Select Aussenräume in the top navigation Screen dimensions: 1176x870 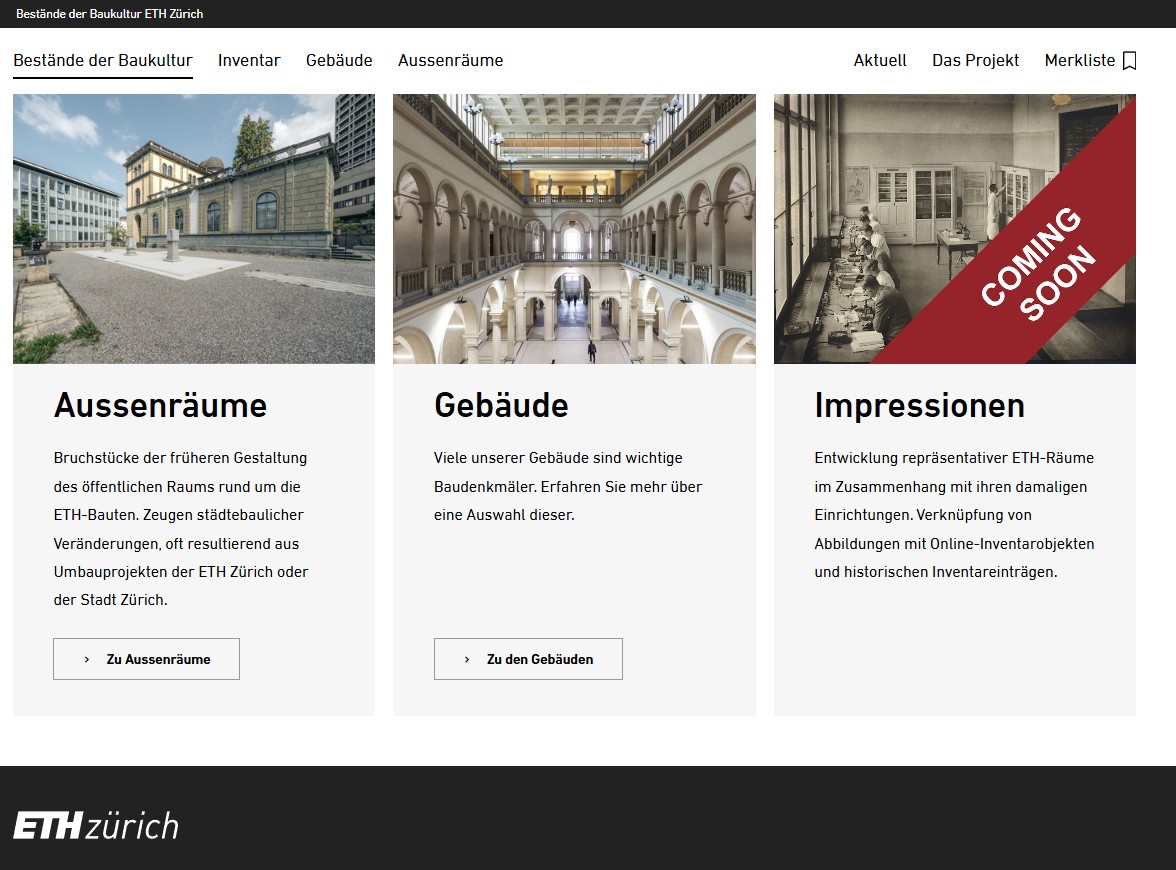click(x=450, y=60)
